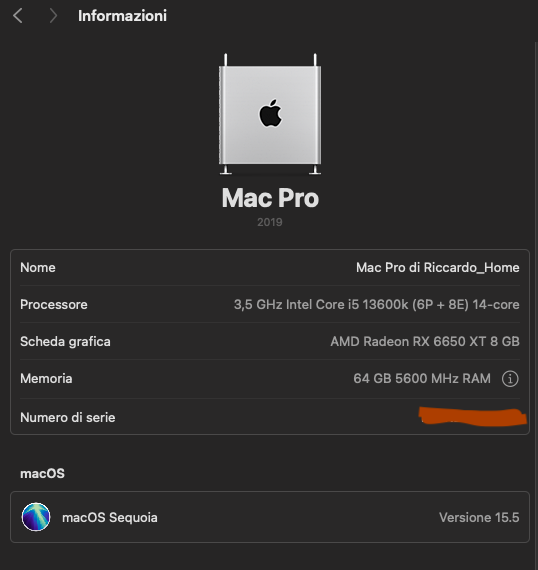Click the redacted serial number value

[x=473, y=417]
